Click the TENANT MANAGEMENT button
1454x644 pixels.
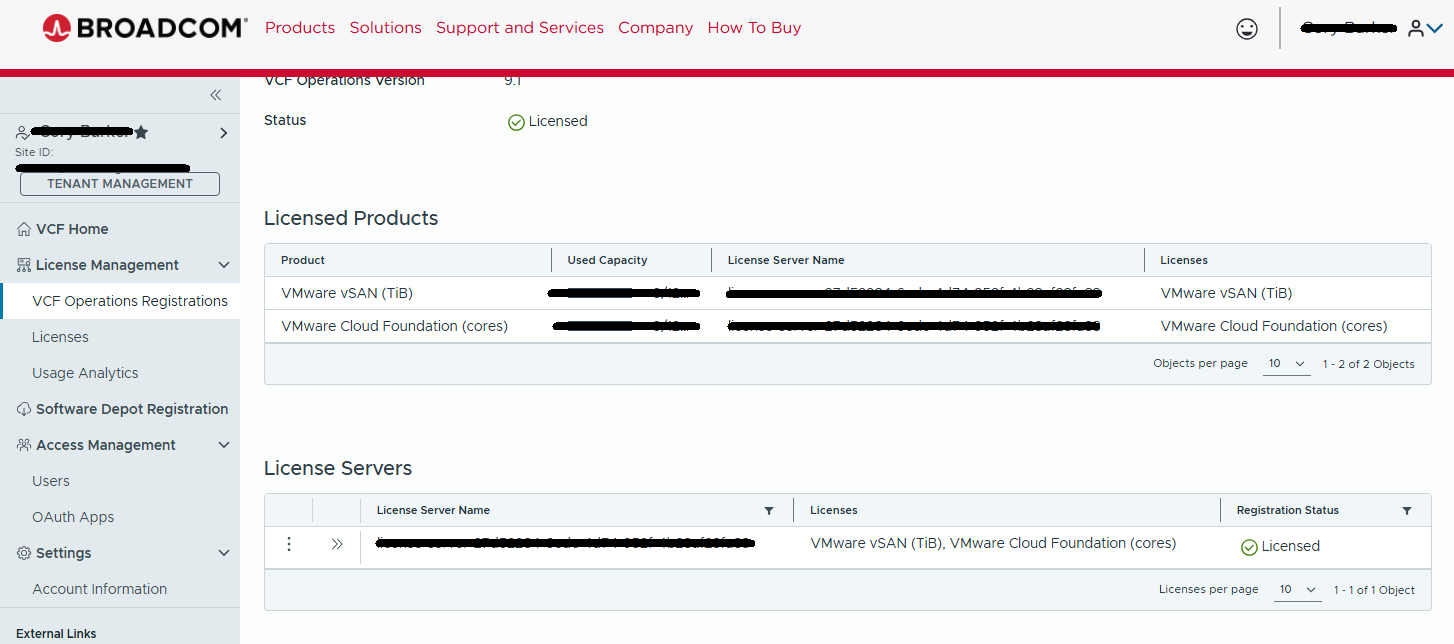pos(120,184)
